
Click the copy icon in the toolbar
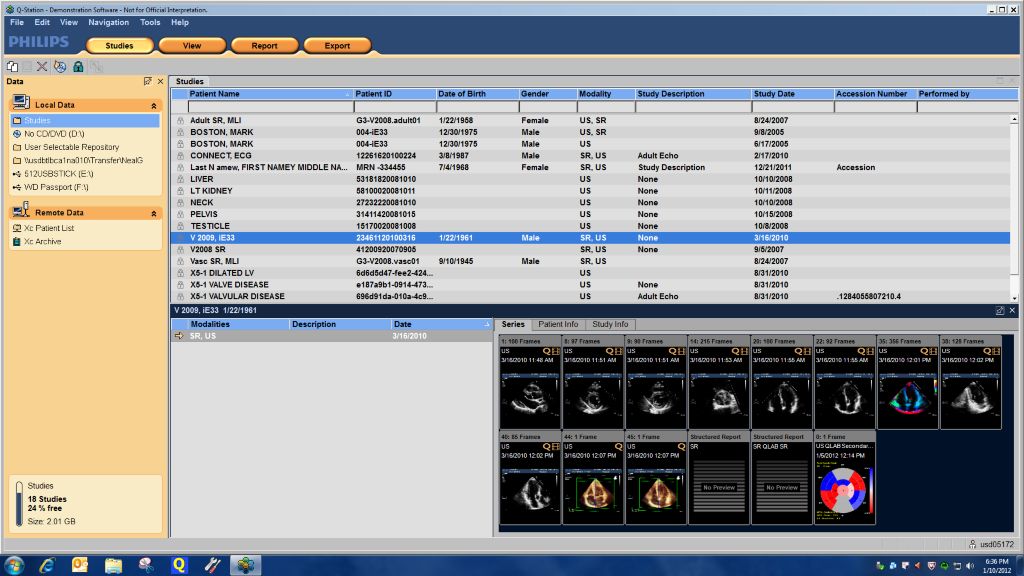pos(12,67)
